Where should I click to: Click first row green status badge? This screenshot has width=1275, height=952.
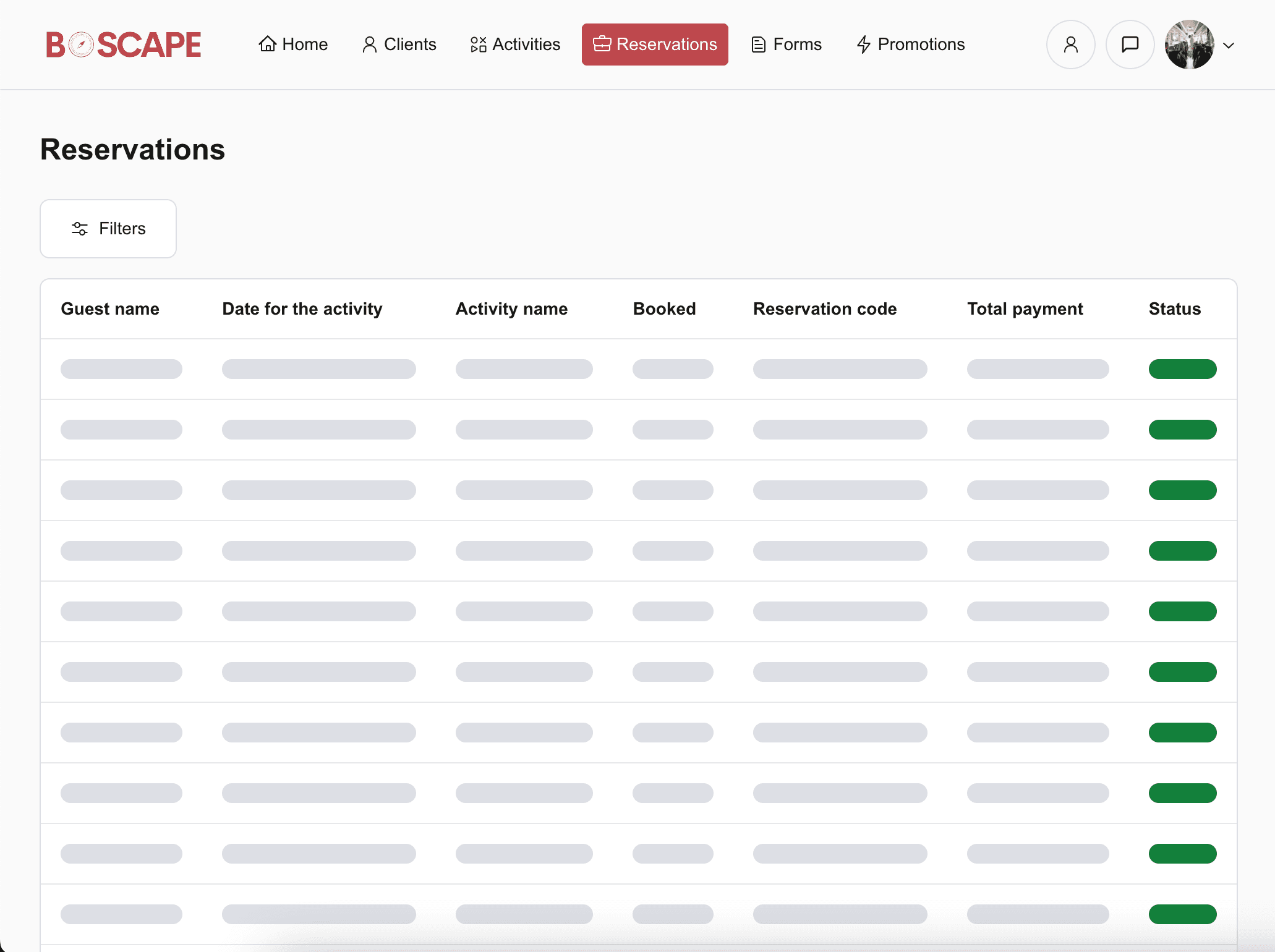[x=1182, y=369]
